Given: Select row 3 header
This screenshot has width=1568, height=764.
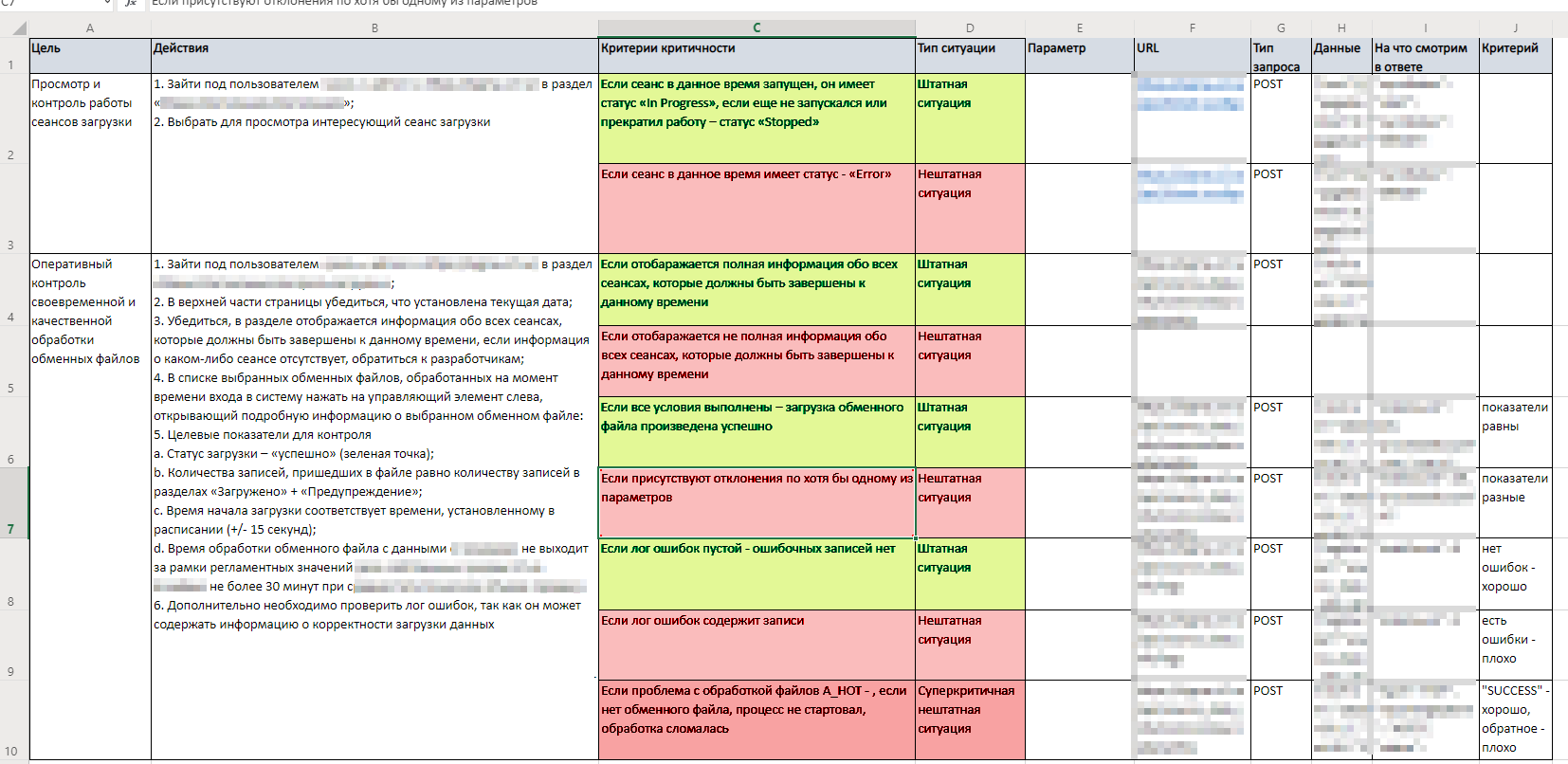Looking at the screenshot, I should 13,209.
